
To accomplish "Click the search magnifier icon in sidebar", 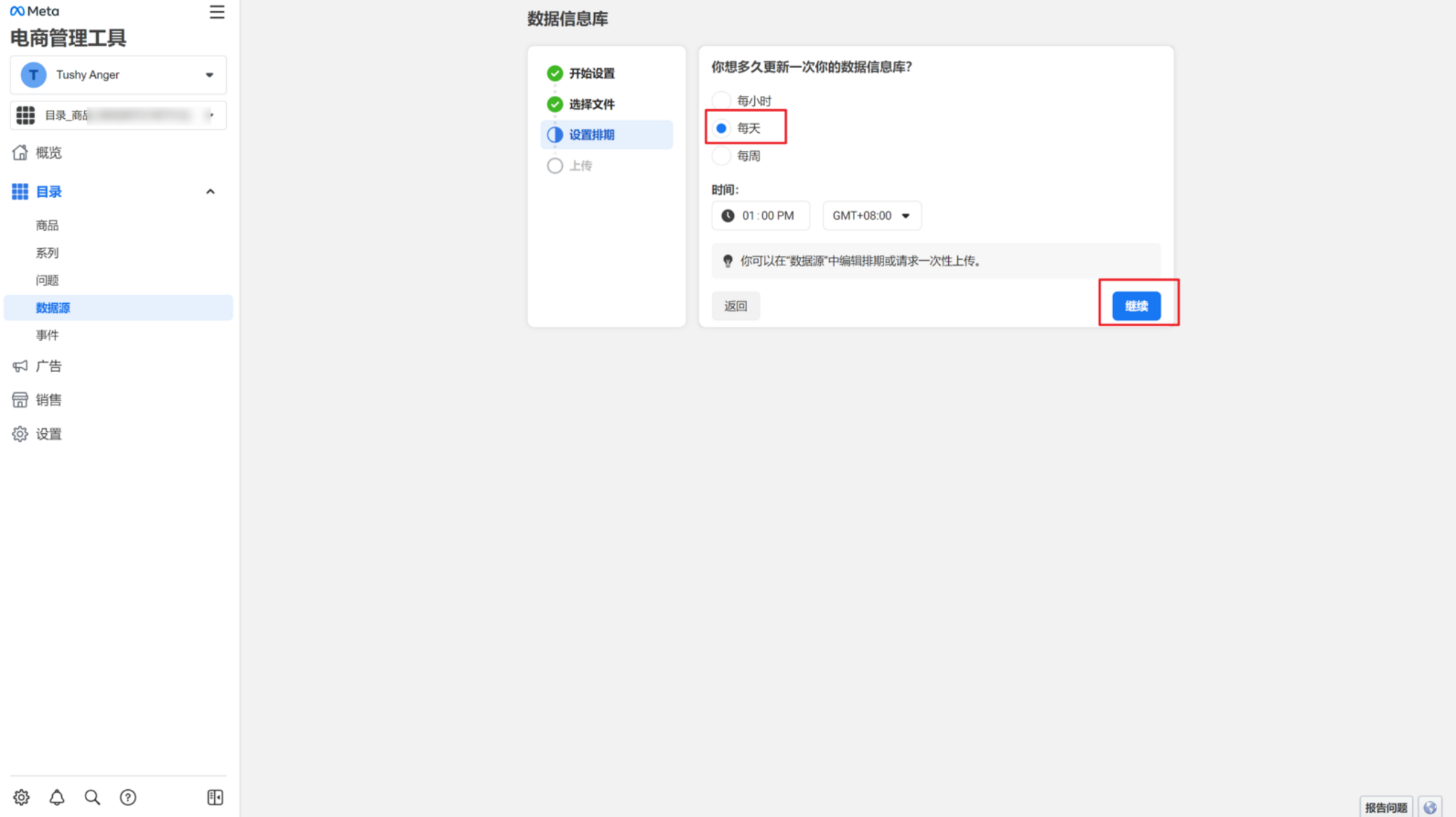I will (x=93, y=797).
